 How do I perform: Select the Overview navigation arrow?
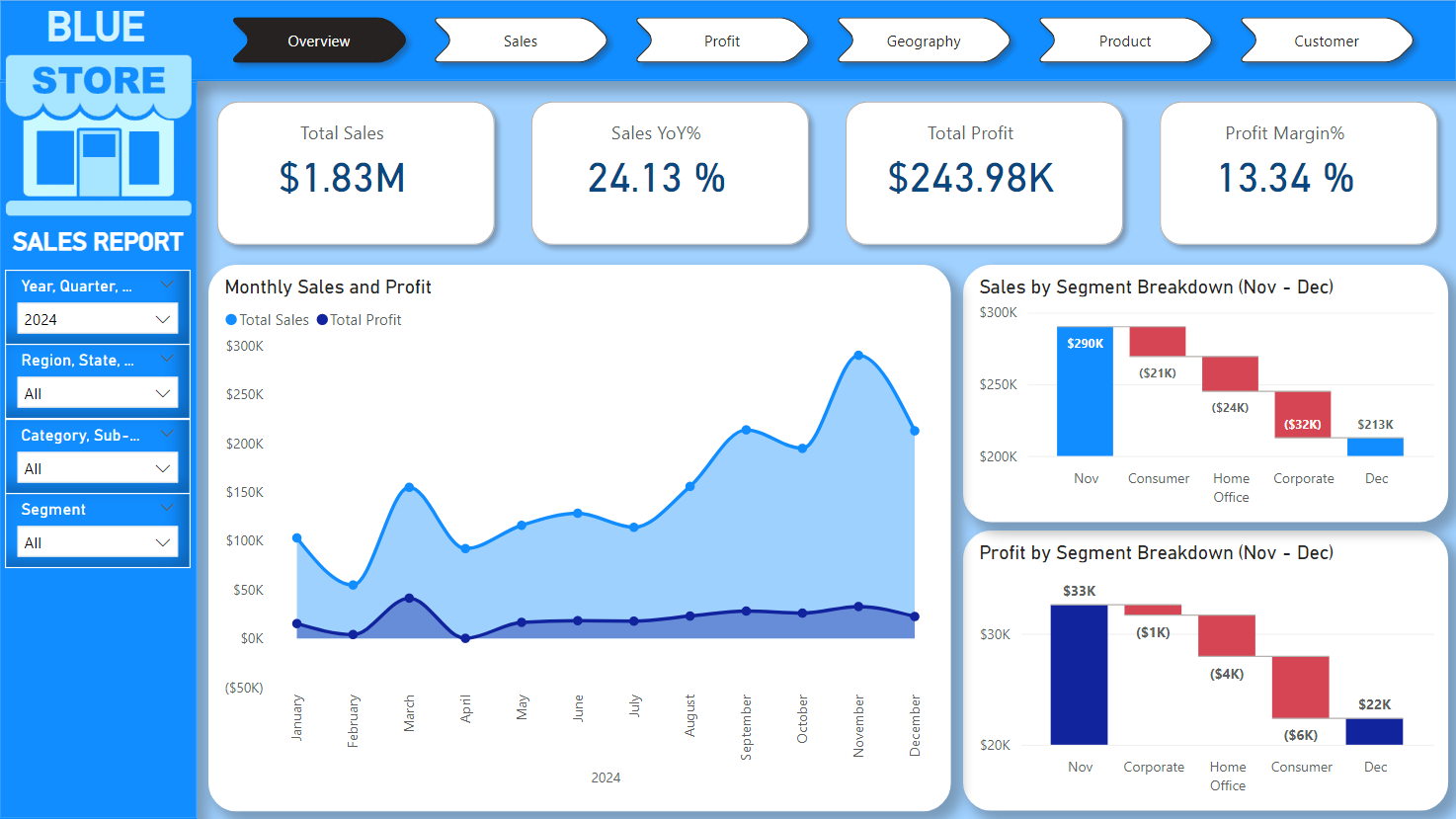tap(318, 41)
